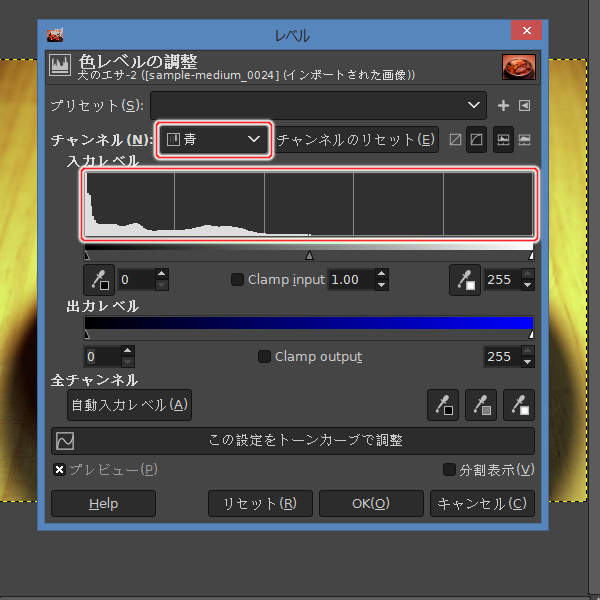The image size is (600, 600).
Task: Enable Clamp output checkbox
Action: [264, 356]
